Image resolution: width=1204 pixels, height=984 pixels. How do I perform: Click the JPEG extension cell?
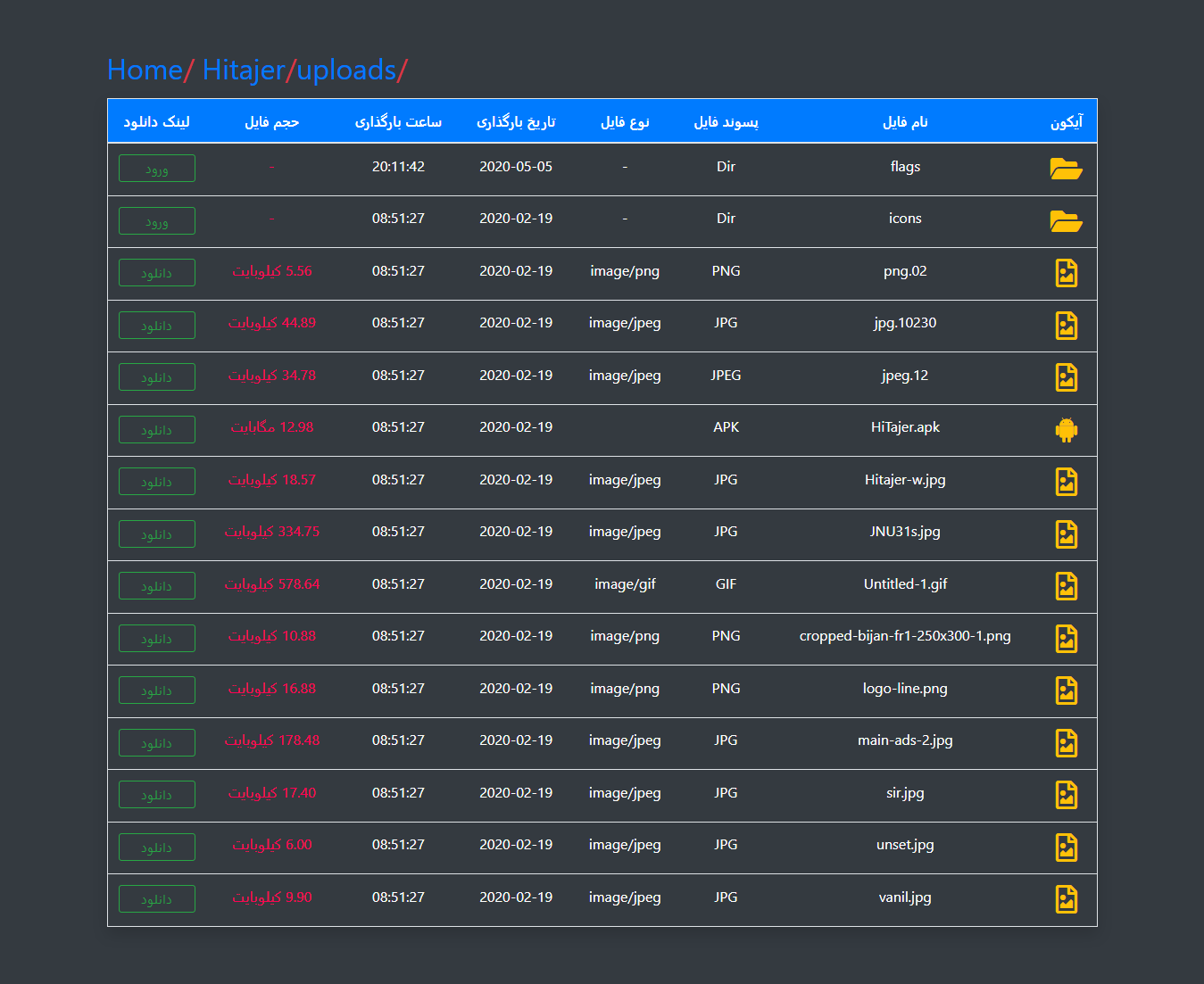[x=726, y=376]
